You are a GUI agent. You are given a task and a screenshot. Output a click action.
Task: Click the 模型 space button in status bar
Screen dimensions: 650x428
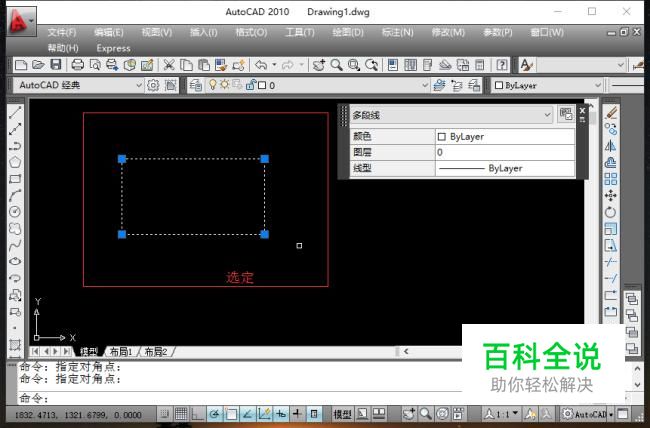coord(342,413)
